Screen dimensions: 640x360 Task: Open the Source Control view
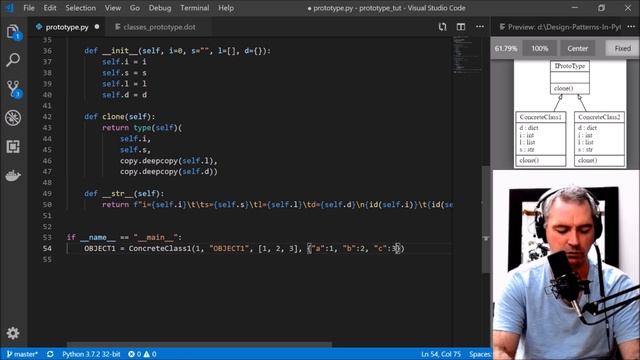13,89
